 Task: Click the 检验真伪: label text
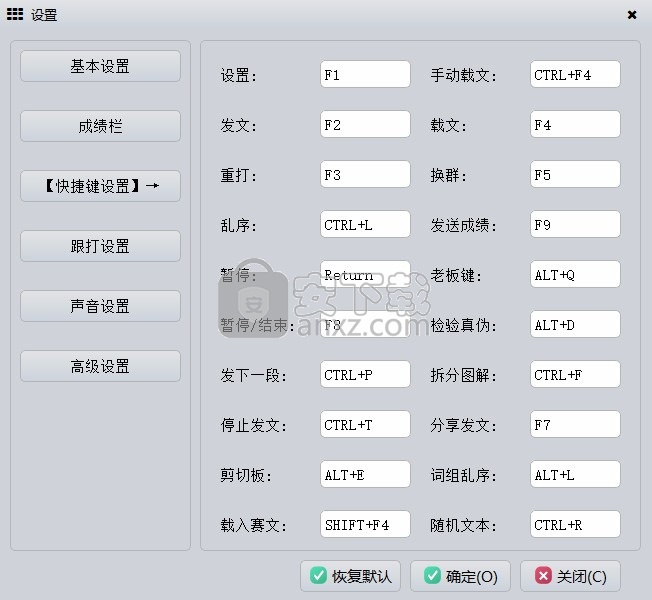[x=464, y=326]
